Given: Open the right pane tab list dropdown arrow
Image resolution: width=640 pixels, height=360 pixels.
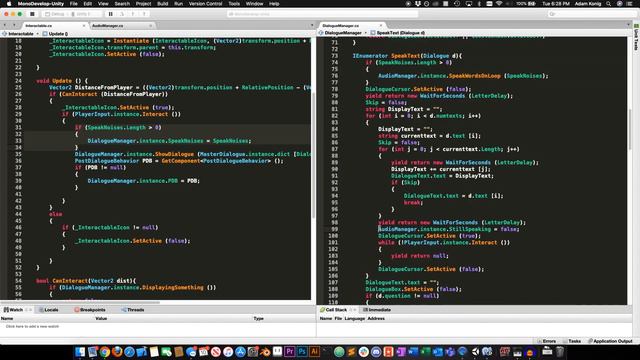Looking at the screenshot, I should click(629, 25).
